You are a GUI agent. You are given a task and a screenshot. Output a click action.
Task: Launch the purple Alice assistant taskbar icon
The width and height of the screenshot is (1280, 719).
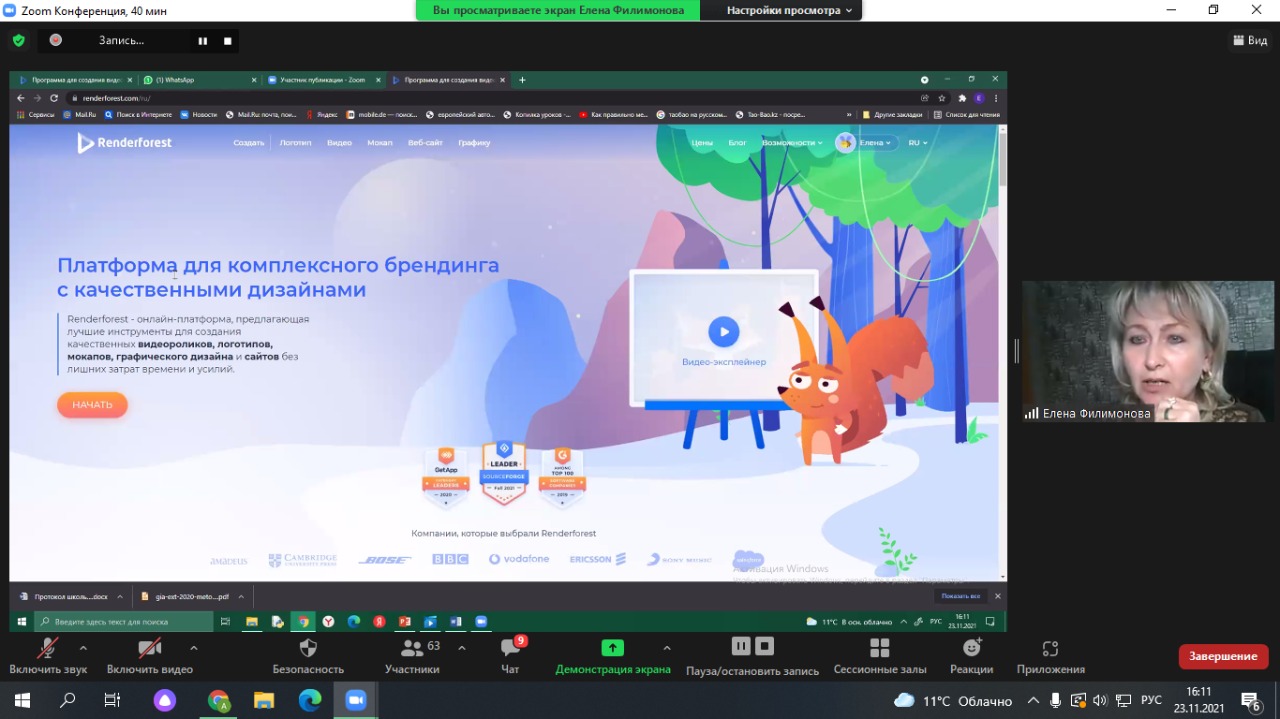point(164,700)
